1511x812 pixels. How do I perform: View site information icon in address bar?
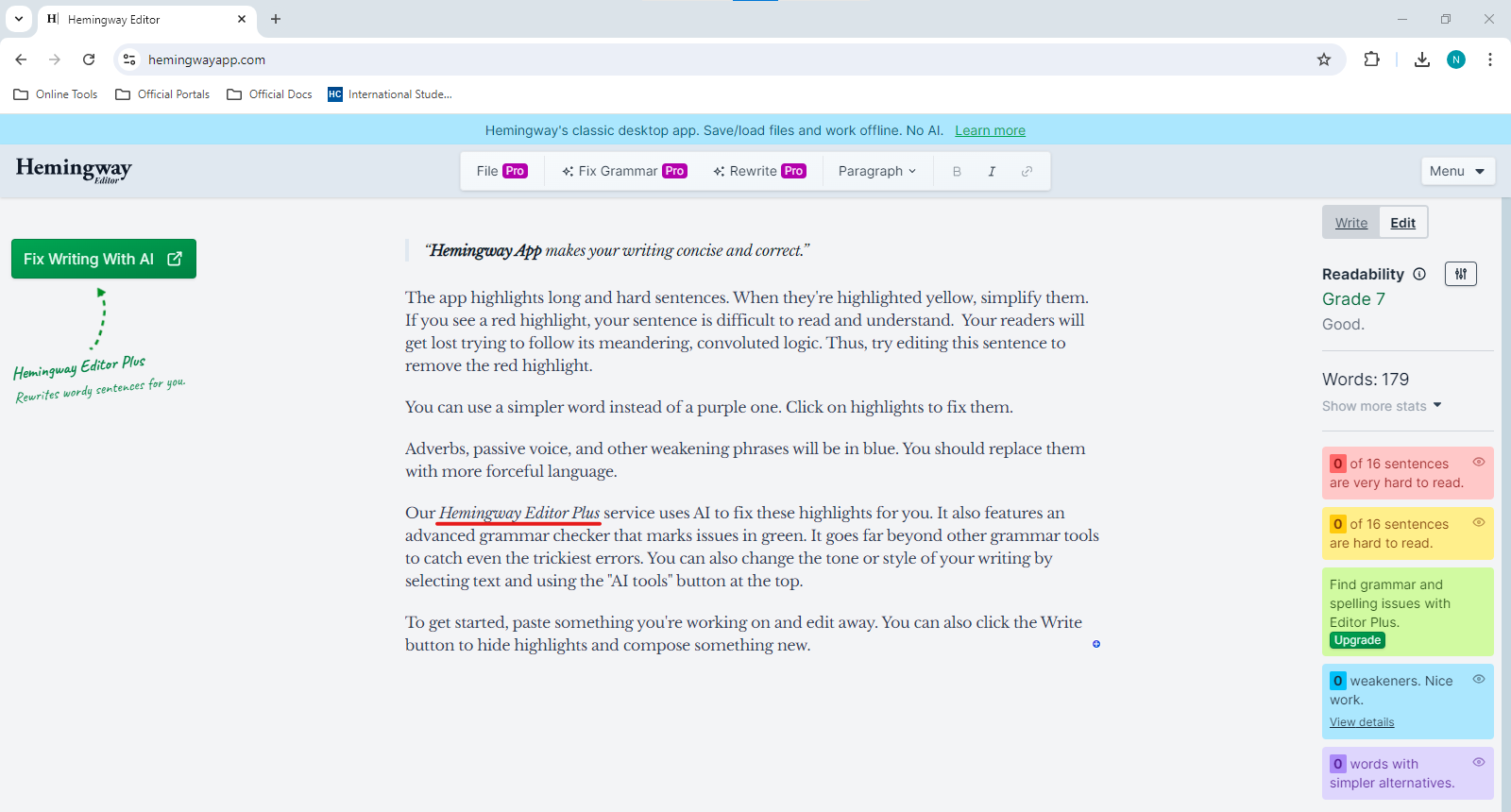[x=129, y=59]
